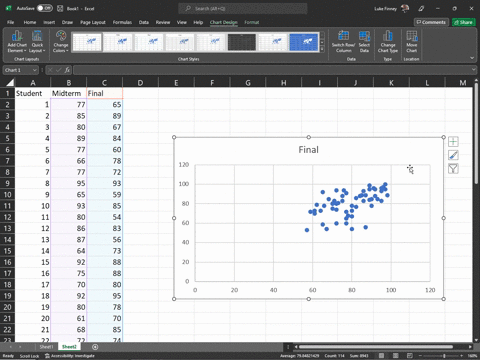Open the Name Box dropdown arrow
This screenshot has height=360, width=480.
click(34, 70)
